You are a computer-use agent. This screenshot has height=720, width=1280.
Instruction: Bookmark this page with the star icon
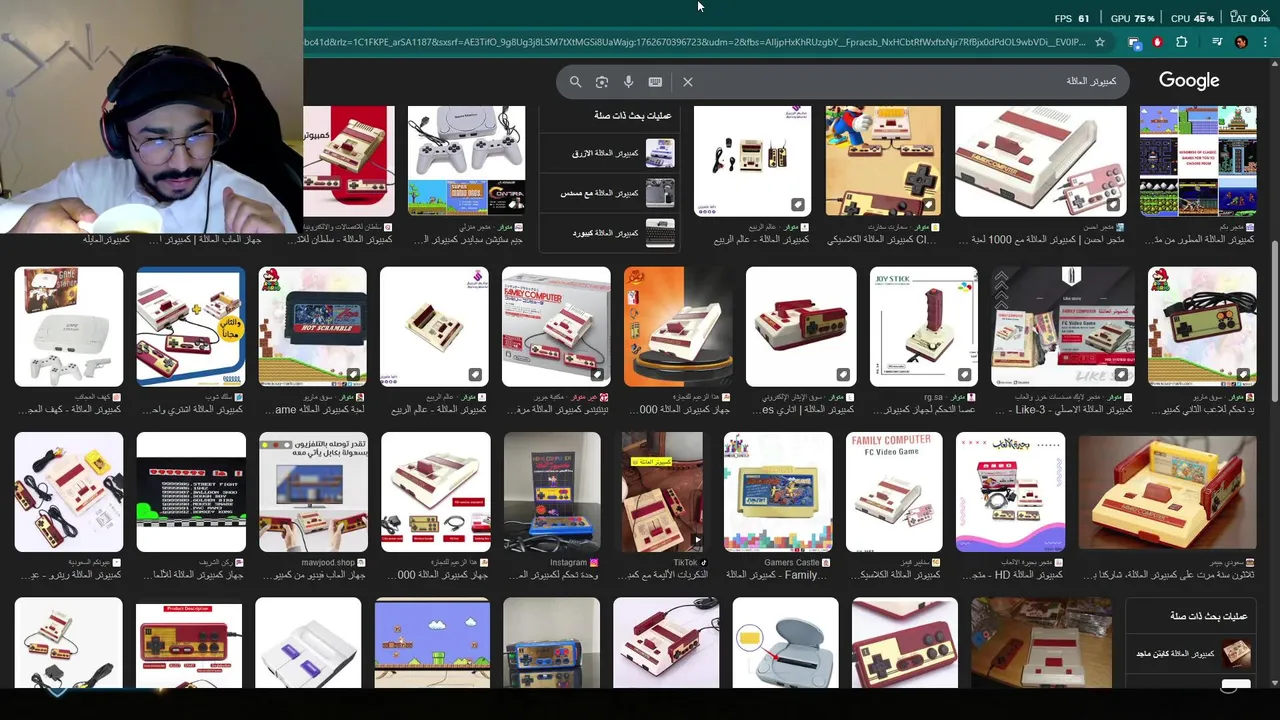1100,42
